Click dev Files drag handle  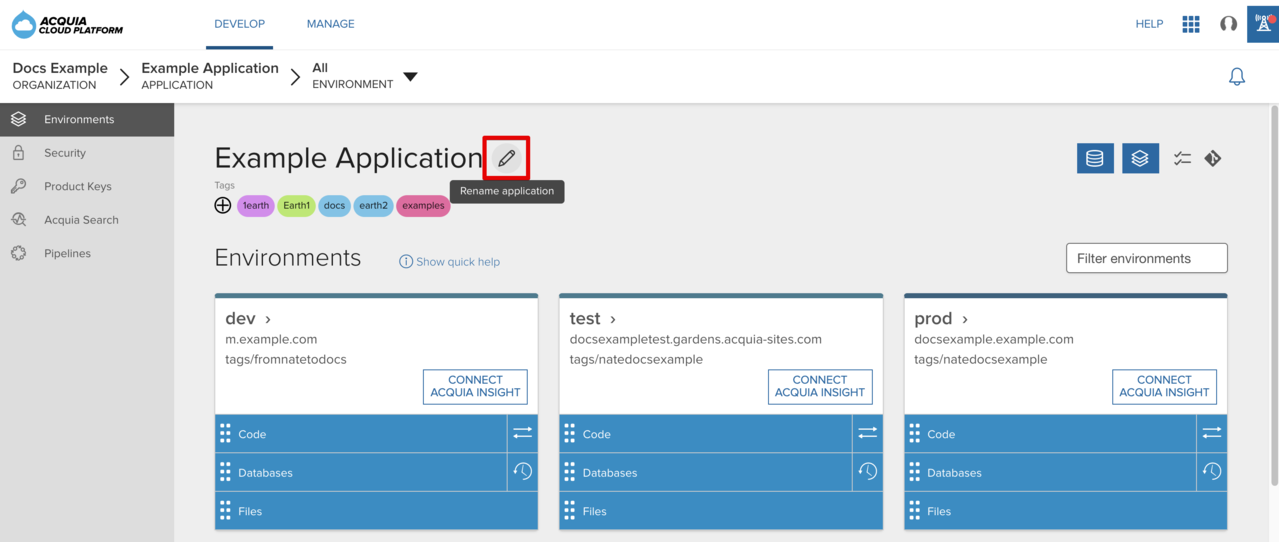pos(225,511)
